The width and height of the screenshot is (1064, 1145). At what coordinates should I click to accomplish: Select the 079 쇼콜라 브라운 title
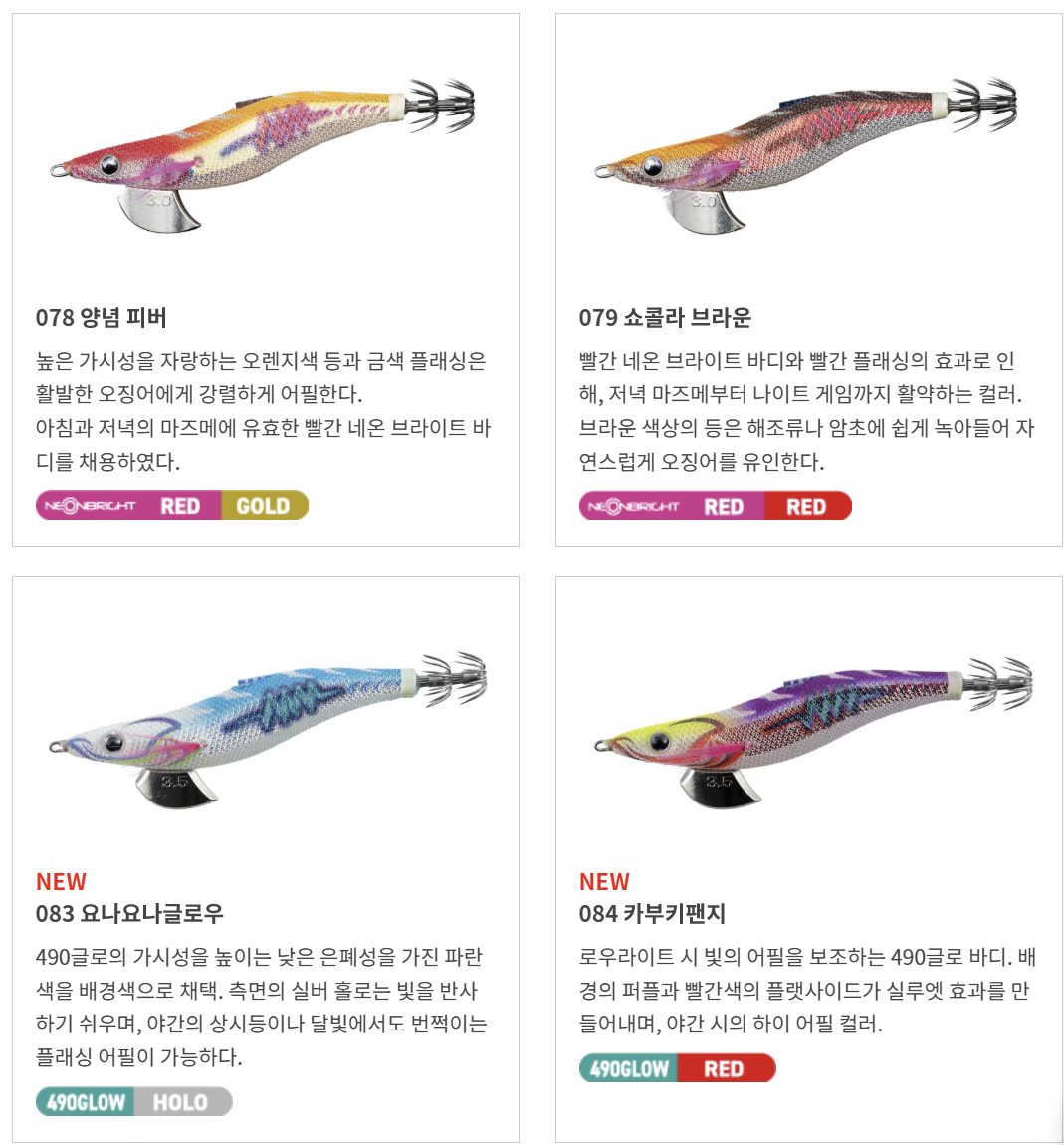tap(665, 317)
